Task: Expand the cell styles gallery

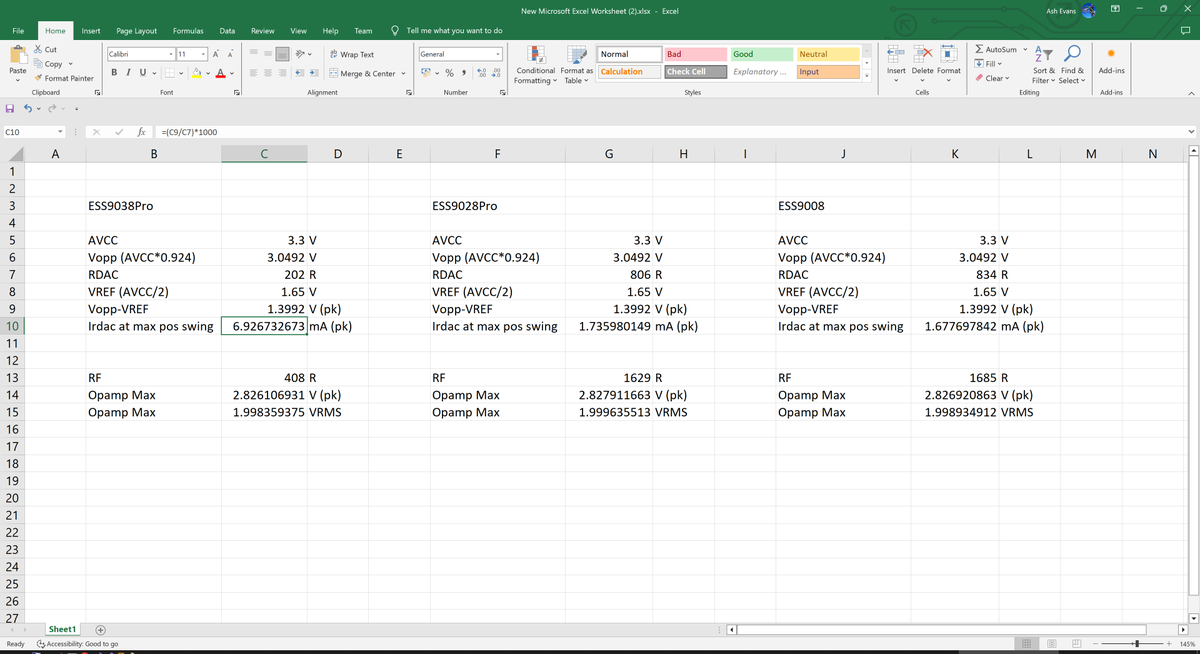Action: pos(866,77)
